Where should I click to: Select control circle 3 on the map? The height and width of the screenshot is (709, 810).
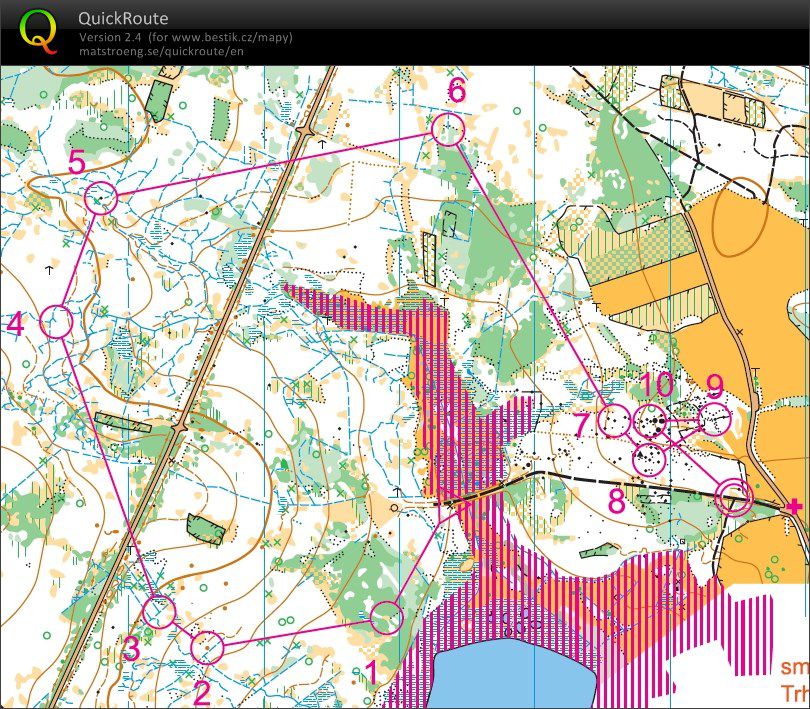pyautogui.click(x=160, y=612)
